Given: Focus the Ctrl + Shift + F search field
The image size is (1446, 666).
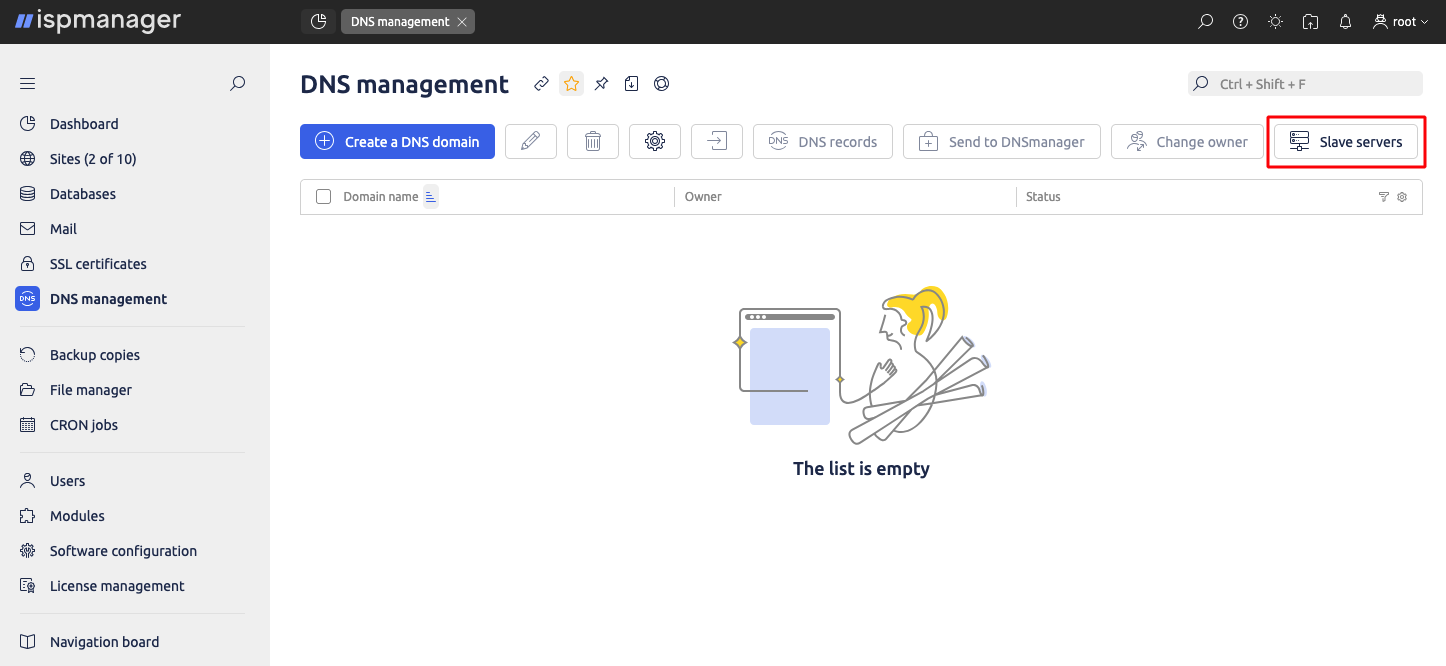Looking at the screenshot, I should pyautogui.click(x=1305, y=84).
